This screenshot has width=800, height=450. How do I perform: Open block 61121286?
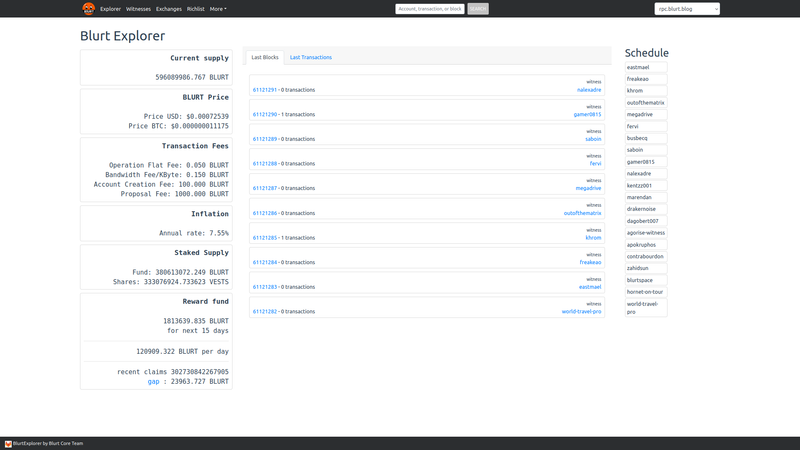click(x=265, y=213)
